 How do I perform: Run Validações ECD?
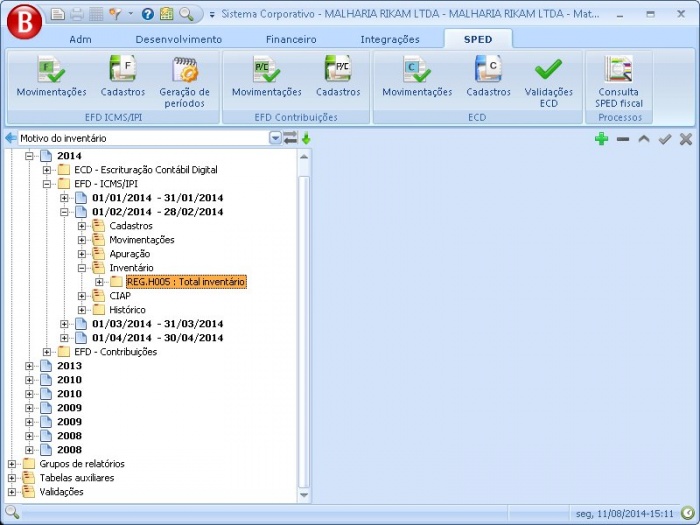tap(548, 78)
